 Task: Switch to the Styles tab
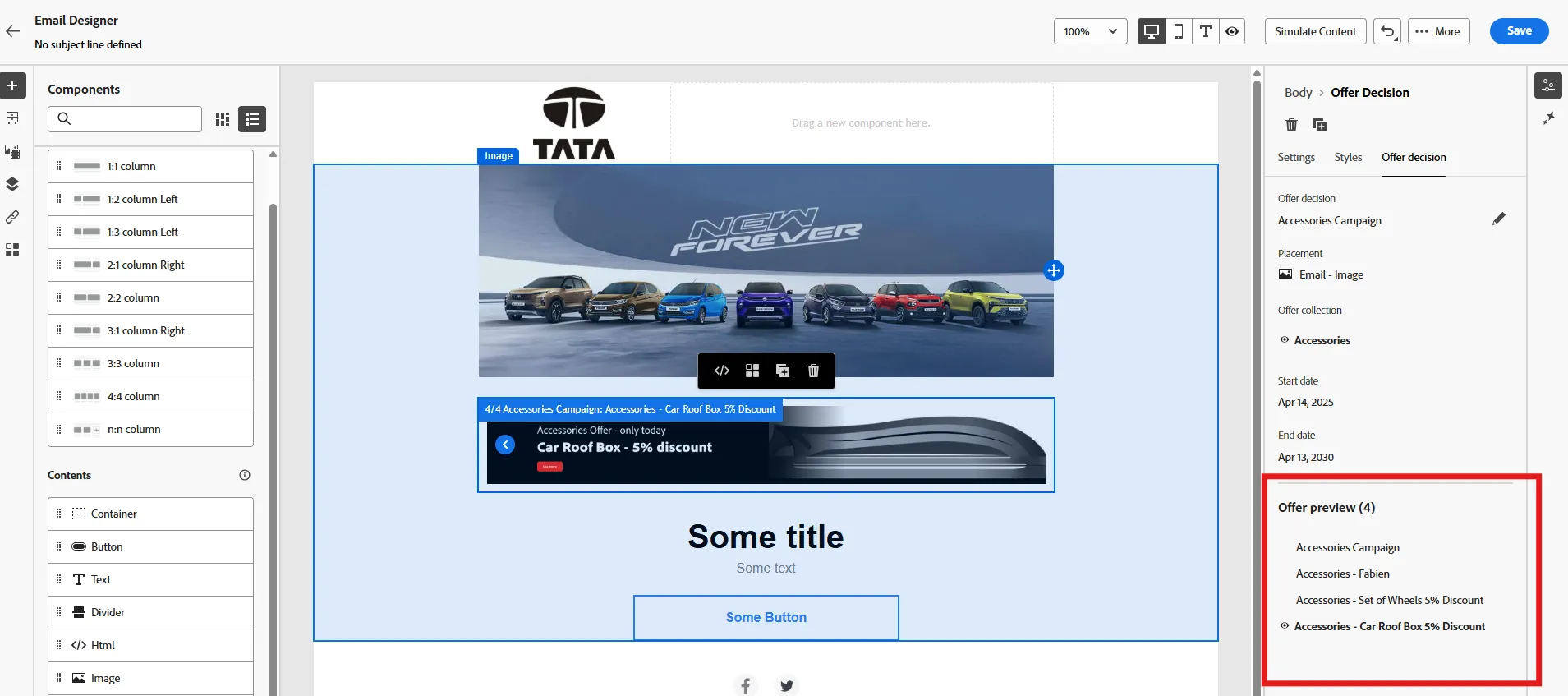1348,157
